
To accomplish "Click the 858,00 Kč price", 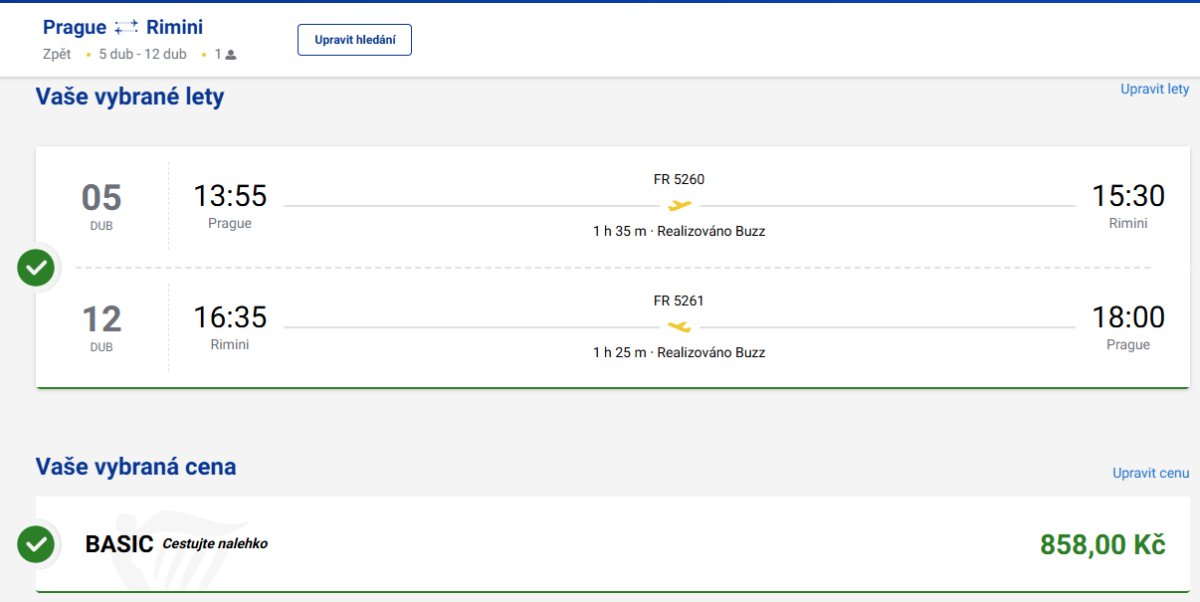I will point(1102,545).
